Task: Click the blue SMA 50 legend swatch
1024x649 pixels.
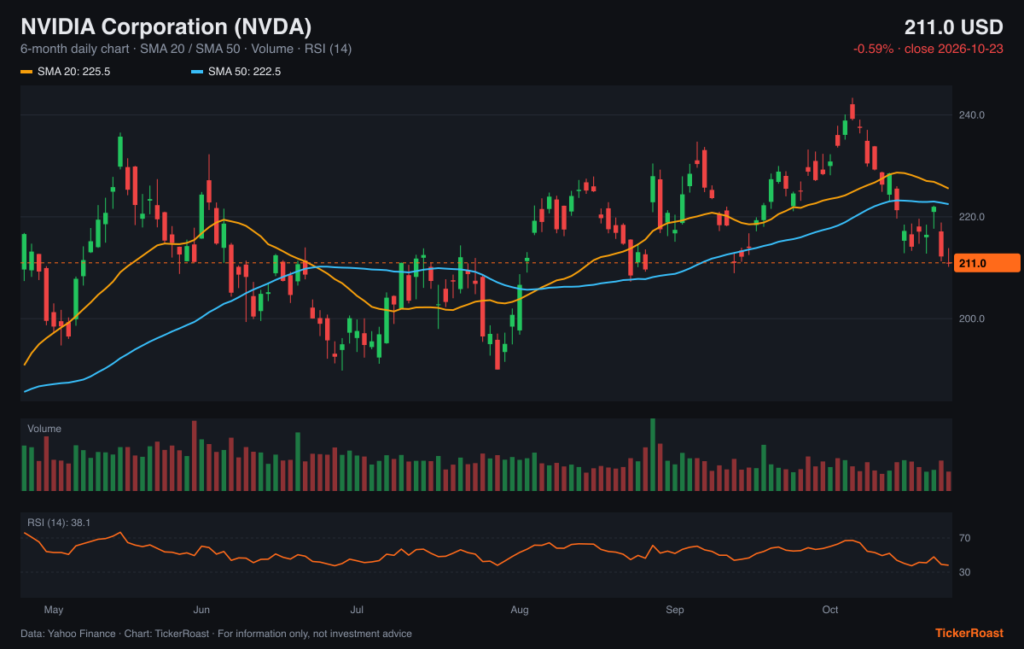Action: point(197,72)
